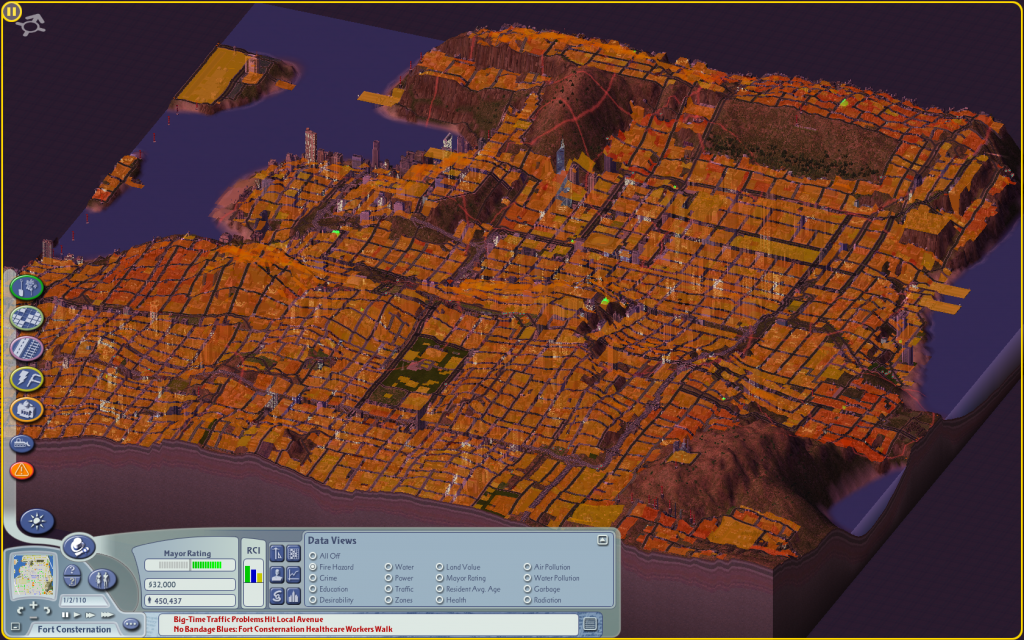Pause the simulation
The width and height of the screenshot is (1024, 640).
point(65,615)
